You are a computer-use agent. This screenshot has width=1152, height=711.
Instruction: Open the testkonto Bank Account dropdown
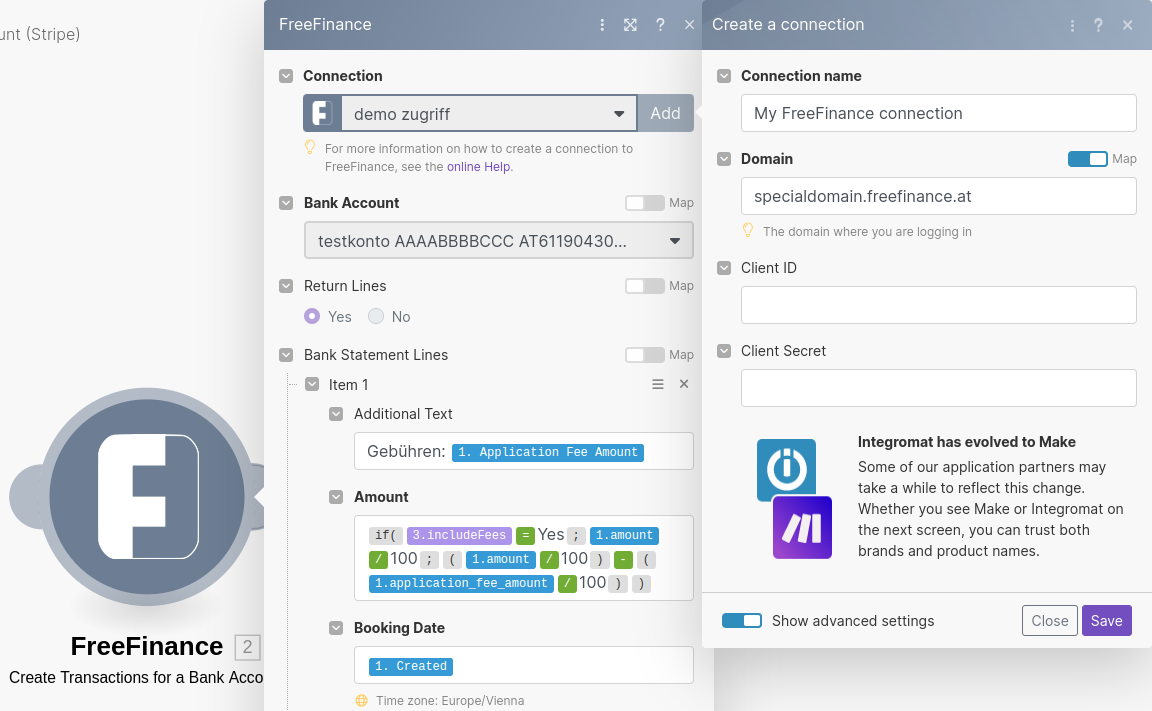[x=498, y=241]
